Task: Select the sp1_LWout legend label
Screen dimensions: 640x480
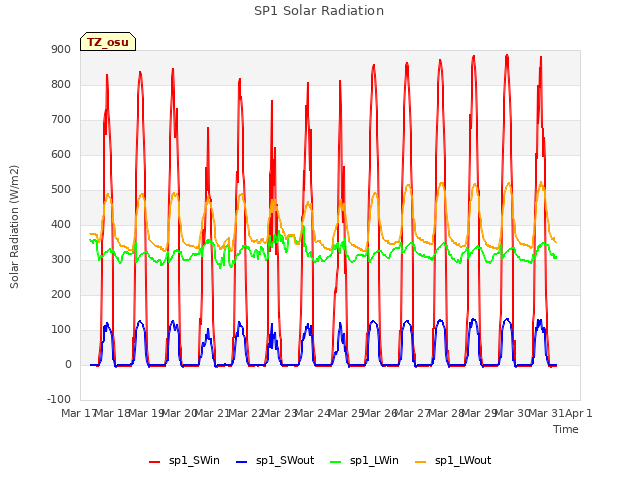Action: coord(463,461)
